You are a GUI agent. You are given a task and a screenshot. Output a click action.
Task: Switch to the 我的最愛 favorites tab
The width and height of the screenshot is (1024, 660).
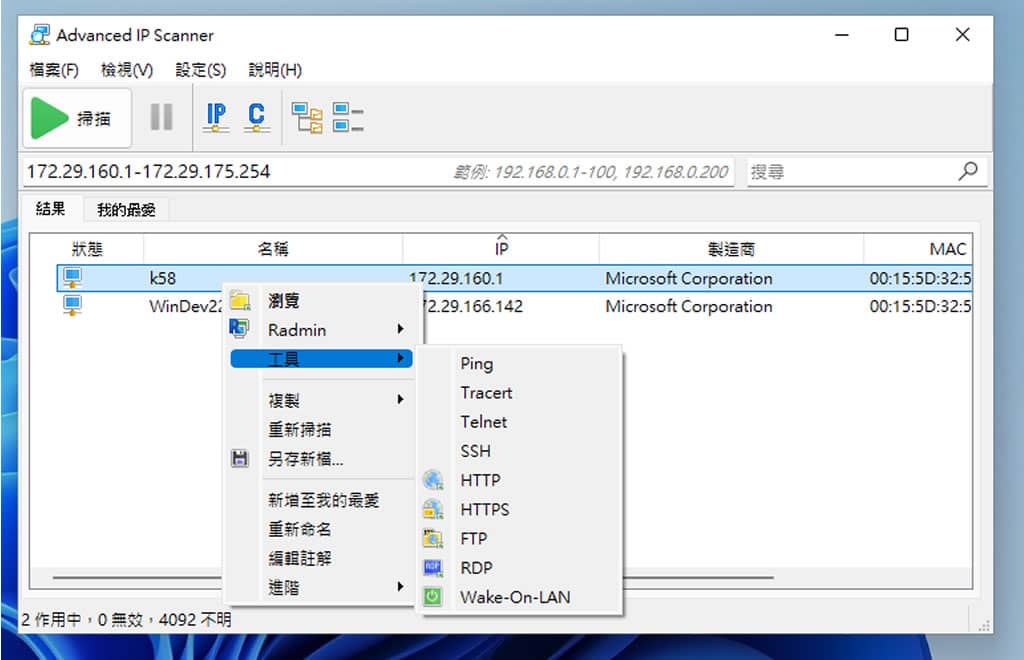point(126,210)
